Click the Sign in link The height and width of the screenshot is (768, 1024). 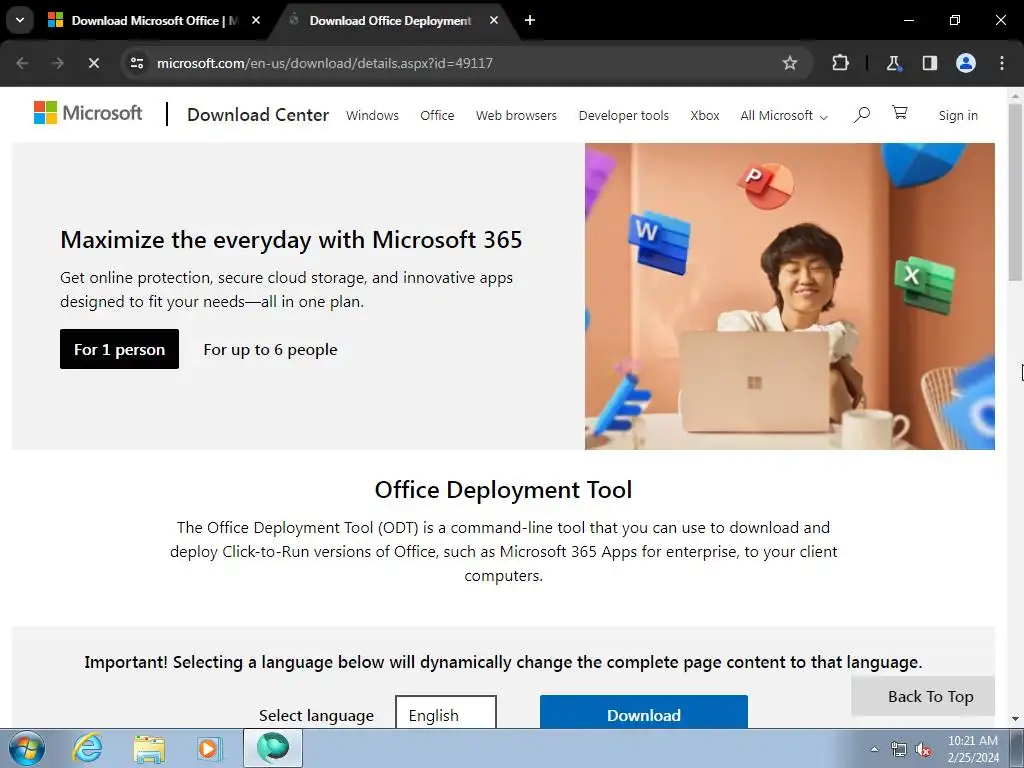coord(958,116)
